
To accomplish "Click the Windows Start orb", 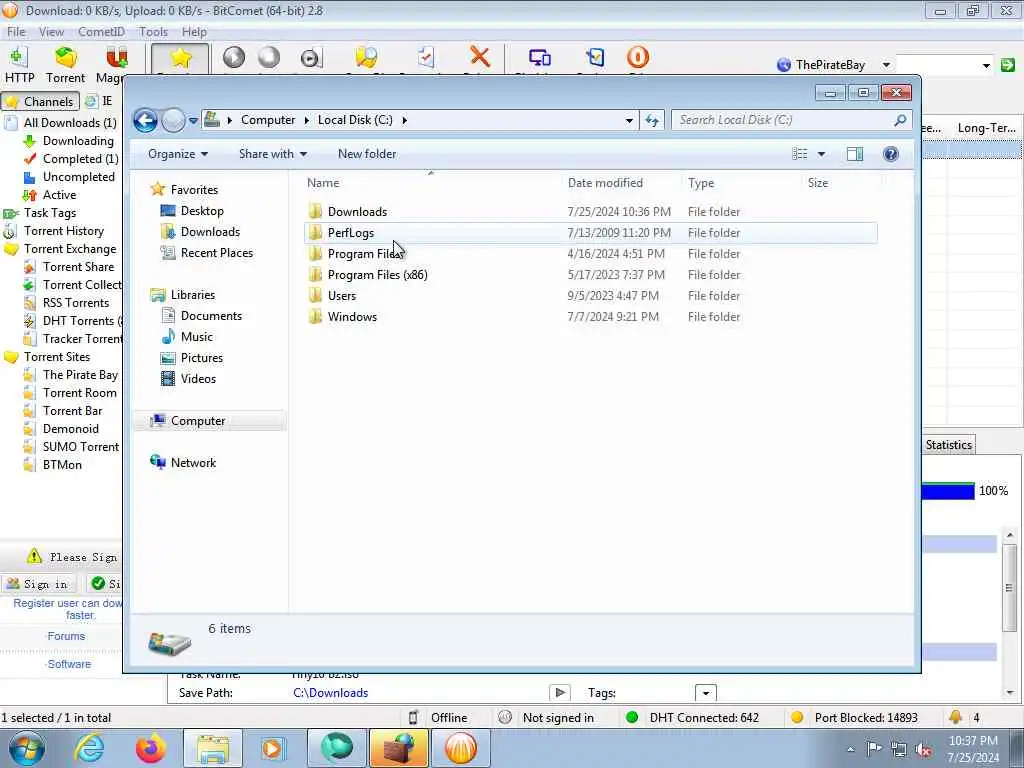I will [27, 748].
